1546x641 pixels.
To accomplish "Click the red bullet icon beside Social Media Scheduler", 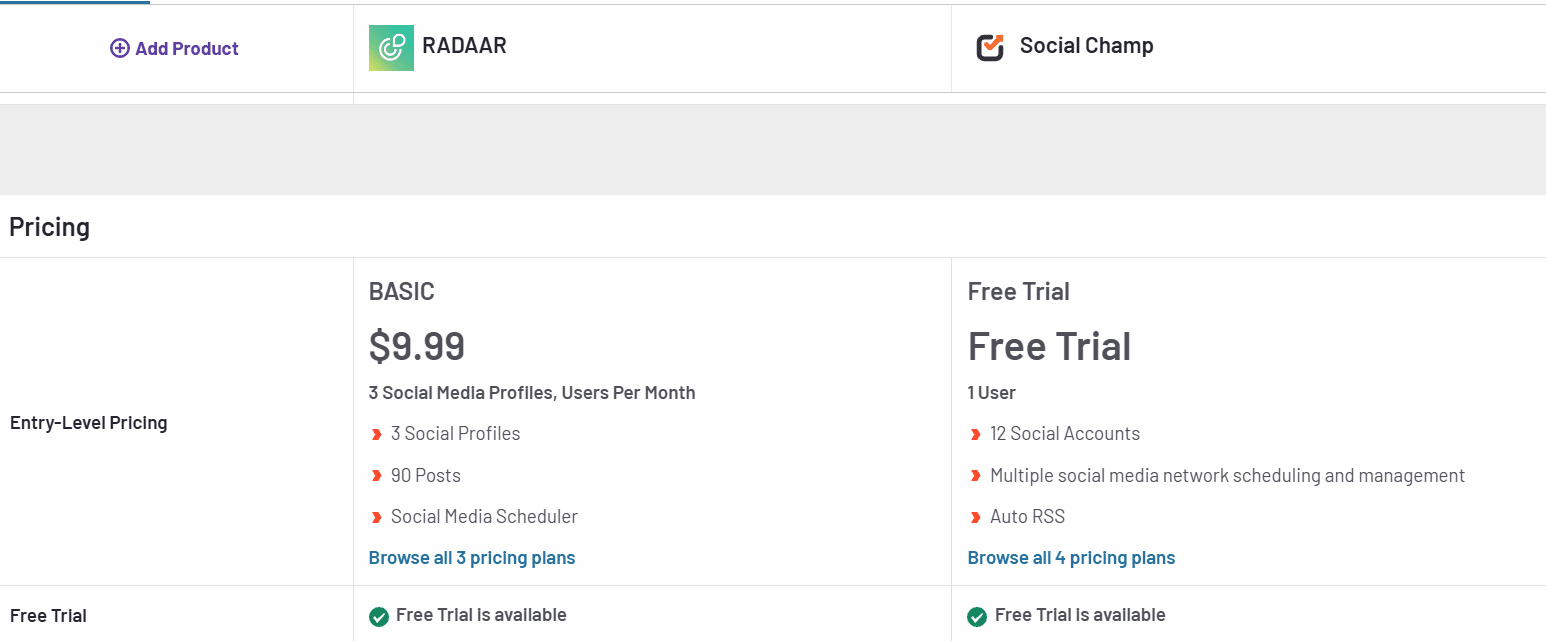I will click(x=376, y=517).
